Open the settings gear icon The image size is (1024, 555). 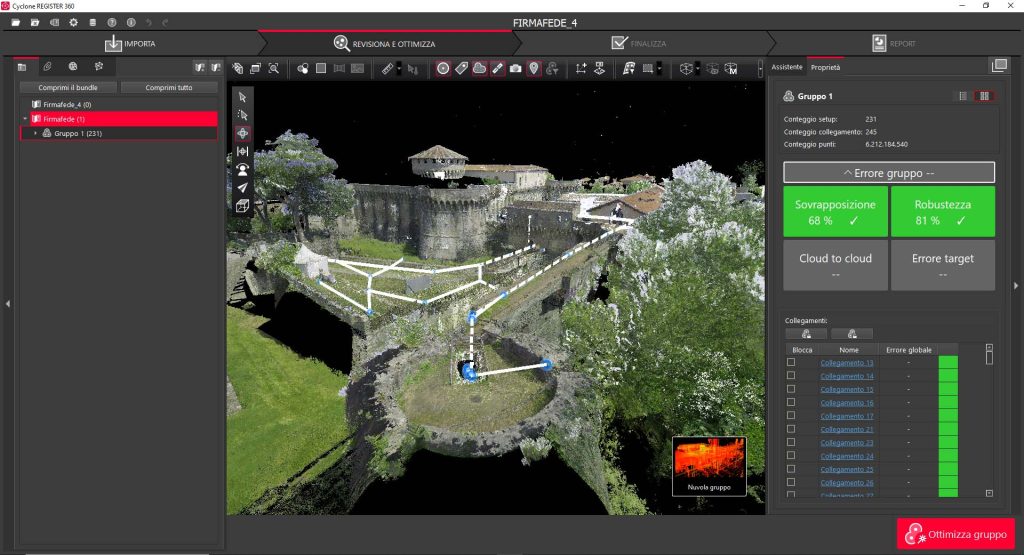[x=73, y=22]
